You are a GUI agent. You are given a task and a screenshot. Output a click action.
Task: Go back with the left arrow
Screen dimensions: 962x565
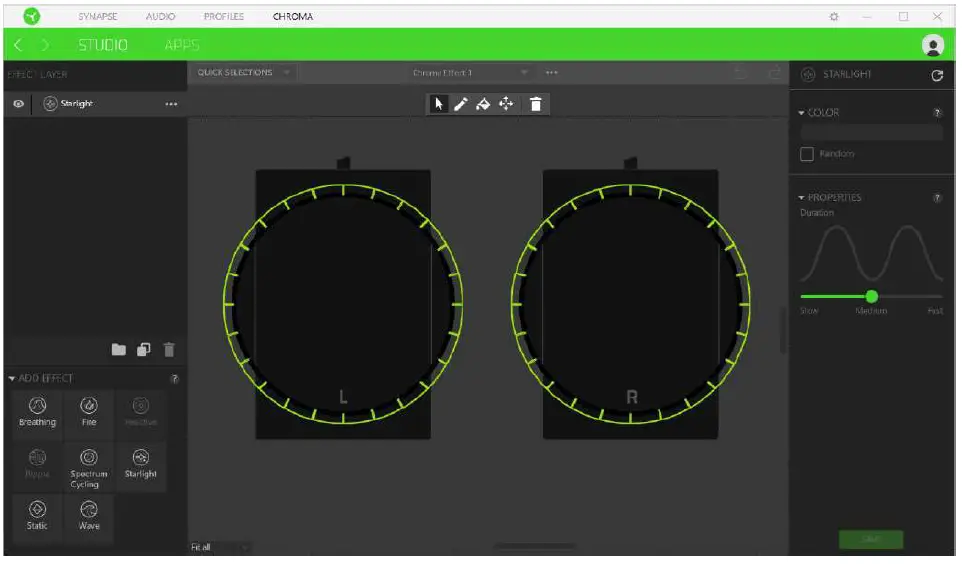[18, 45]
